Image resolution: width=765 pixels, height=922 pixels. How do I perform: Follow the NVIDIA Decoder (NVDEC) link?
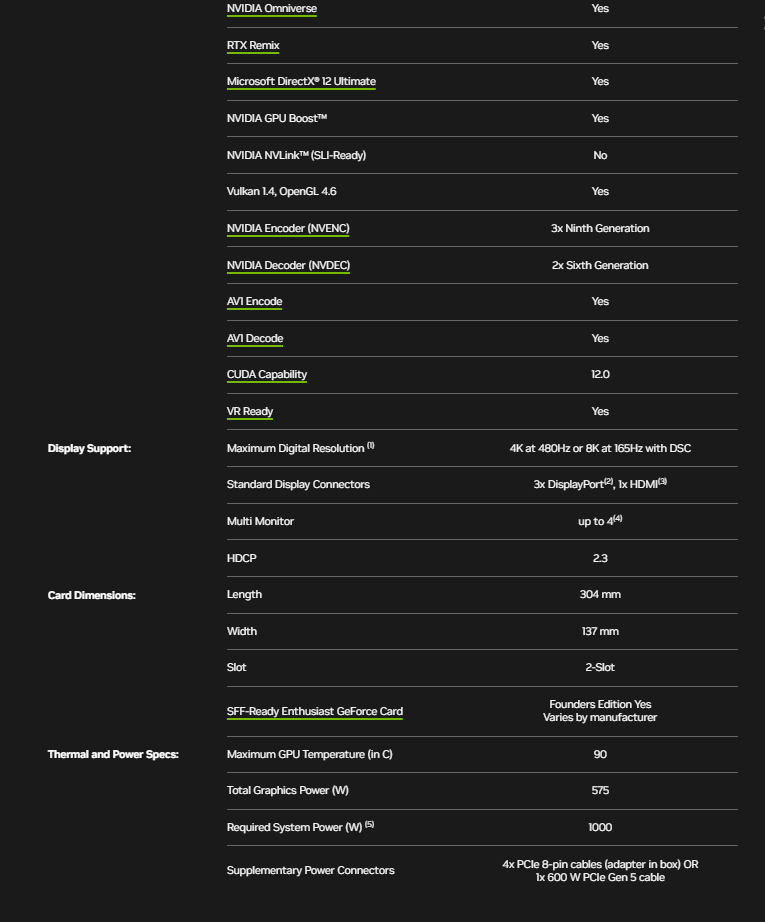288,265
